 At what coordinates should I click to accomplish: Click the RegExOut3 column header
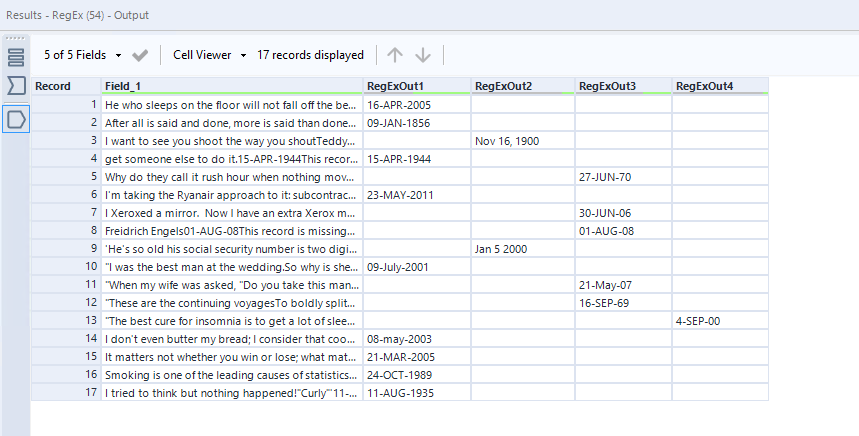point(622,86)
